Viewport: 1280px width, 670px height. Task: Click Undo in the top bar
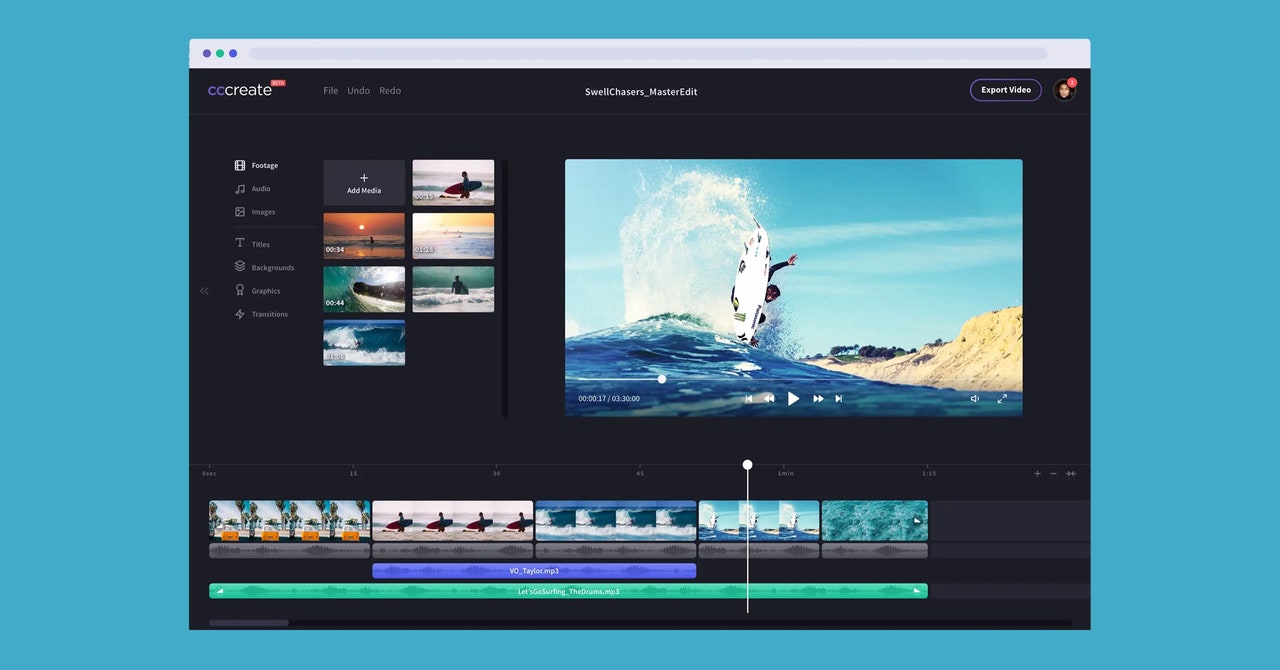click(358, 91)
